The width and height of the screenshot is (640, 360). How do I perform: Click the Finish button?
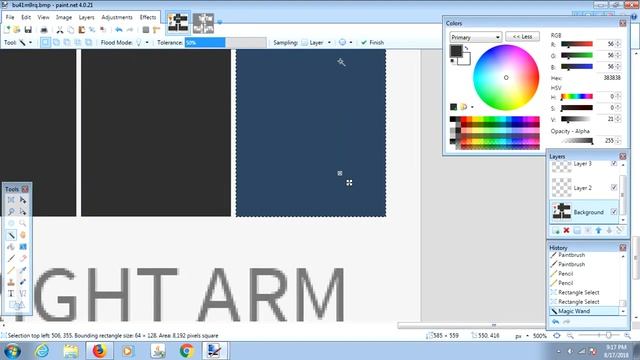tap(373, 42)
